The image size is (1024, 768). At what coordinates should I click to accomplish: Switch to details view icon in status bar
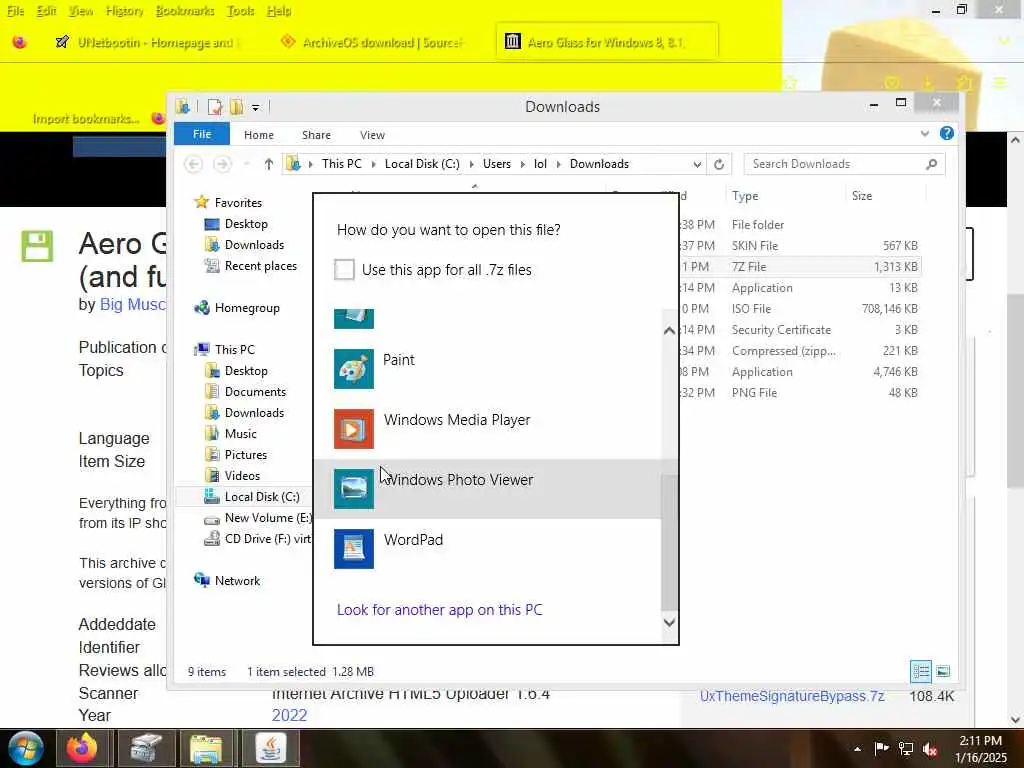tap(920, 671)
